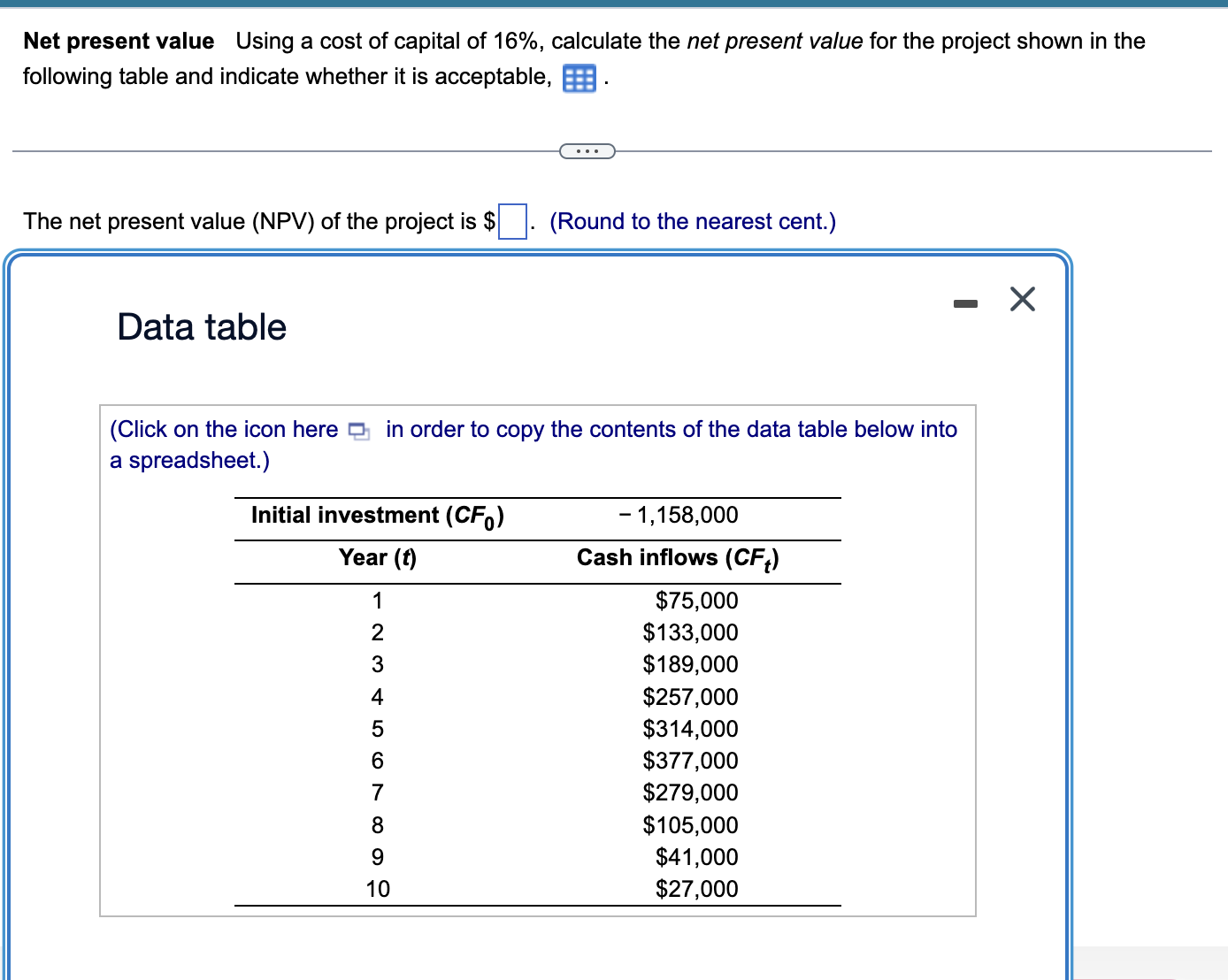Click the Net present value question title

119,40
